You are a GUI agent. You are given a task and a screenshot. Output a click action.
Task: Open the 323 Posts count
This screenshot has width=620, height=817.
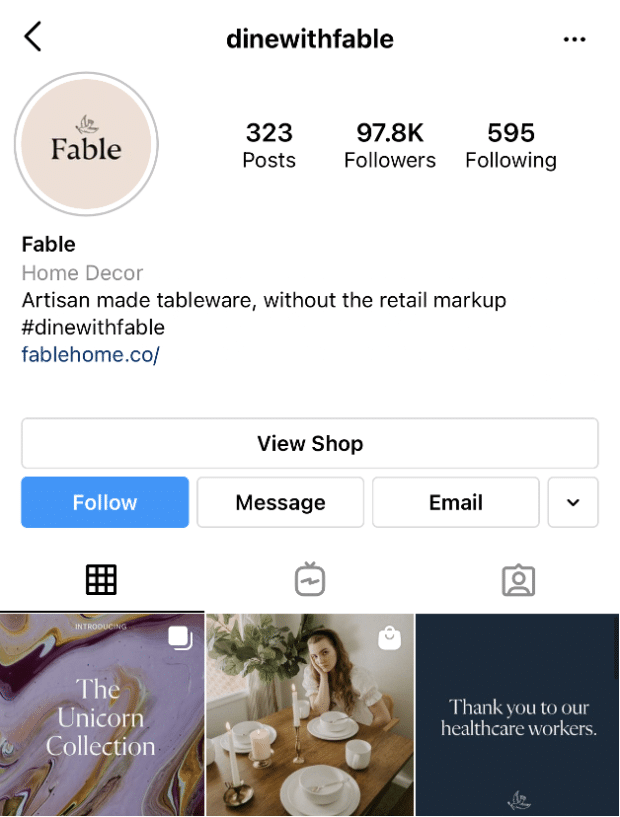(268, 144)
